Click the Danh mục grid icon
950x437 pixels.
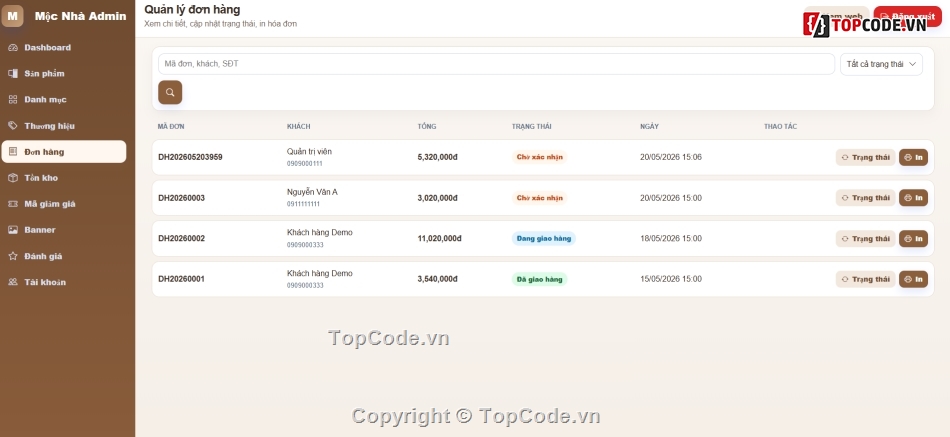pyautogui.click(x=13, y=99)
